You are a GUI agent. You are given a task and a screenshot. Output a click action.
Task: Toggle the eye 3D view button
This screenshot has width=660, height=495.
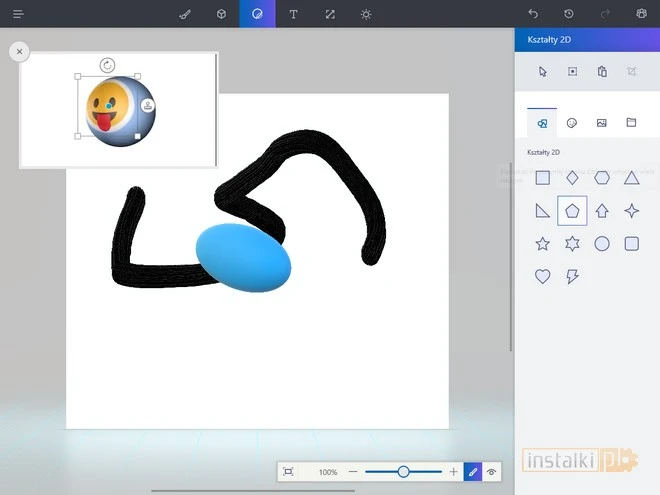pos(492,471)
